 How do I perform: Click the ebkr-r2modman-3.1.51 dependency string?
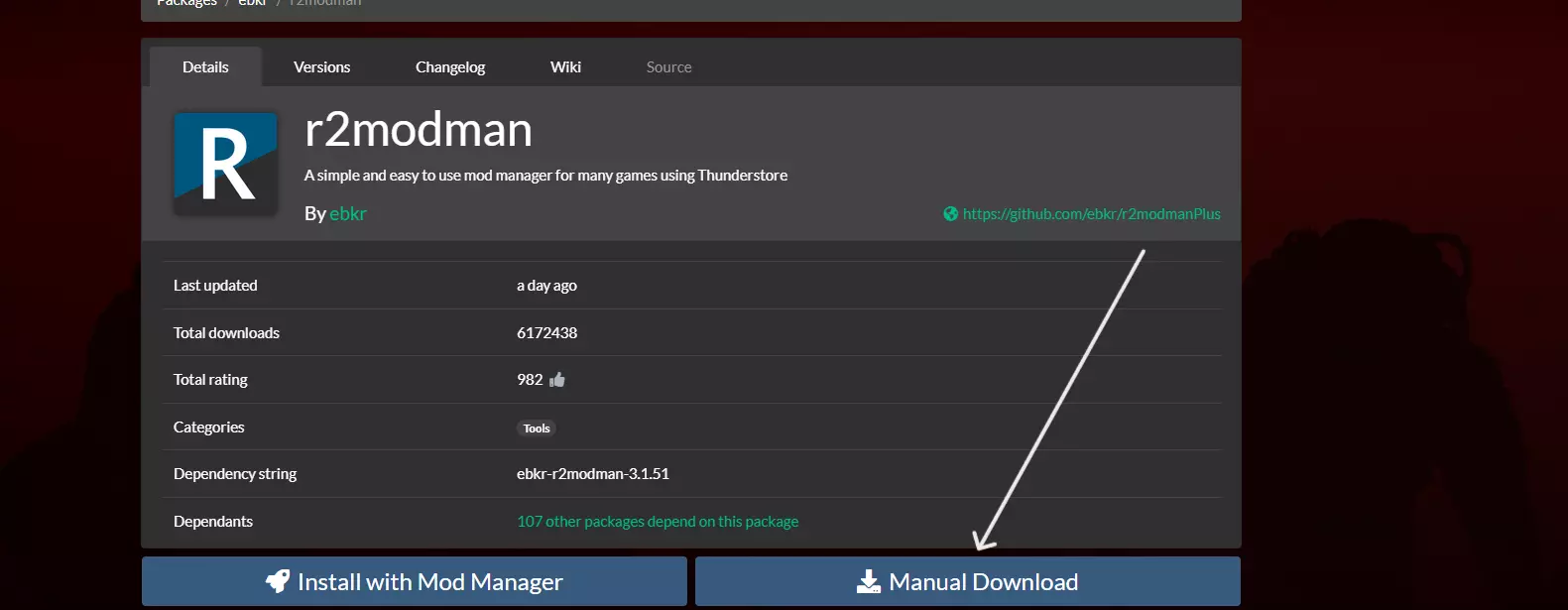tap(593, 474)
